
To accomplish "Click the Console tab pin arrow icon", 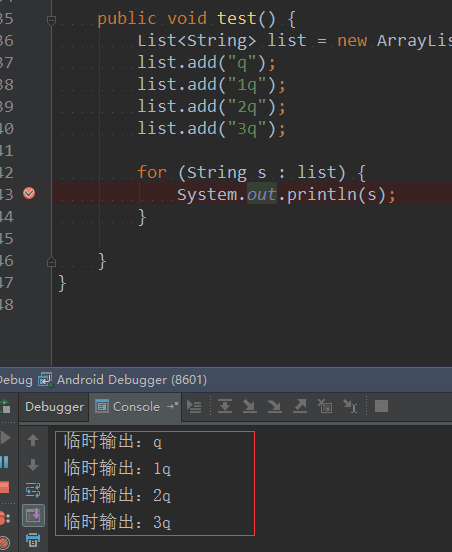I will click(x=172, y=406).
